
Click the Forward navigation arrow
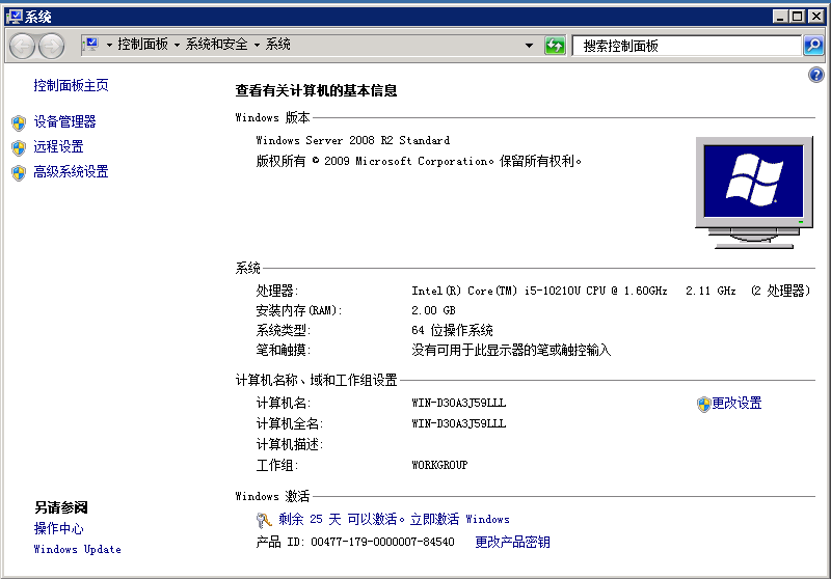pyautogui.click(x=51, y=46)
